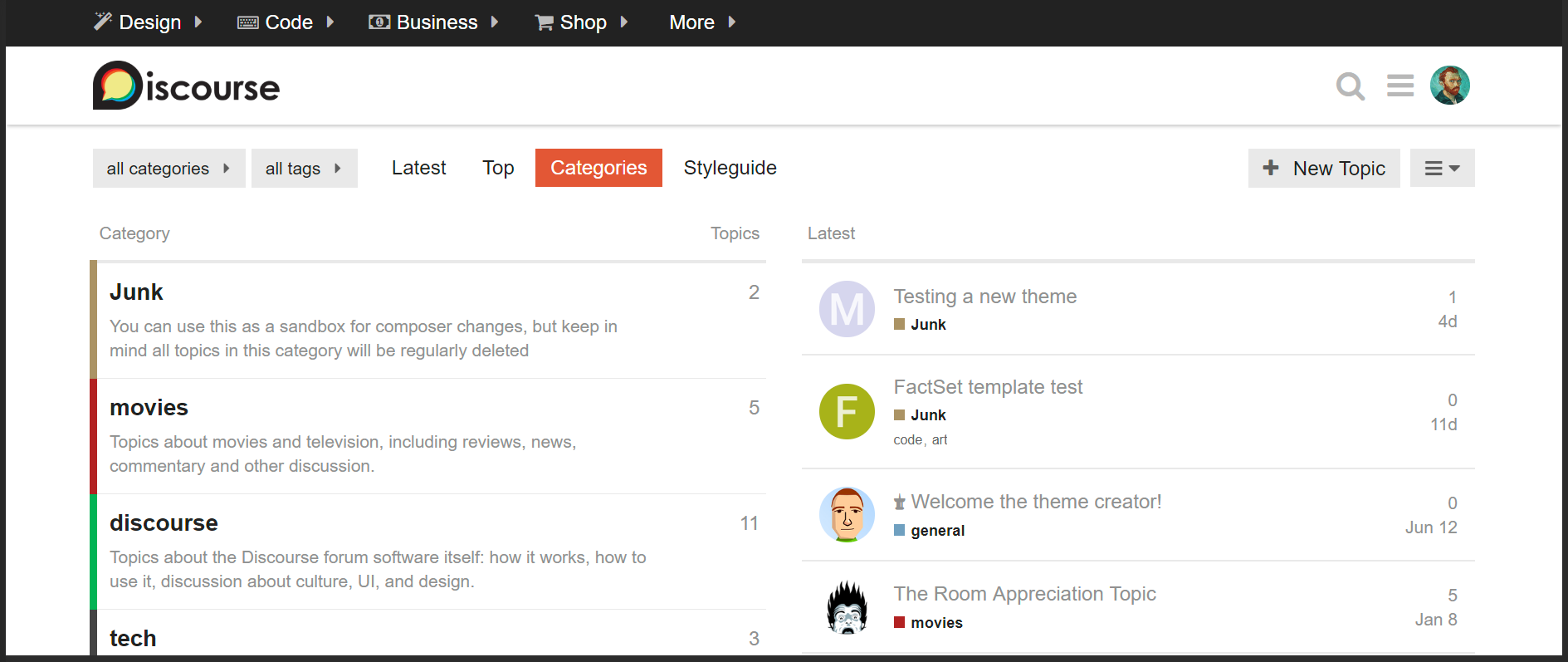Open the Shop menu in top bar
The image size is (1568, 662).
[582, 22]
